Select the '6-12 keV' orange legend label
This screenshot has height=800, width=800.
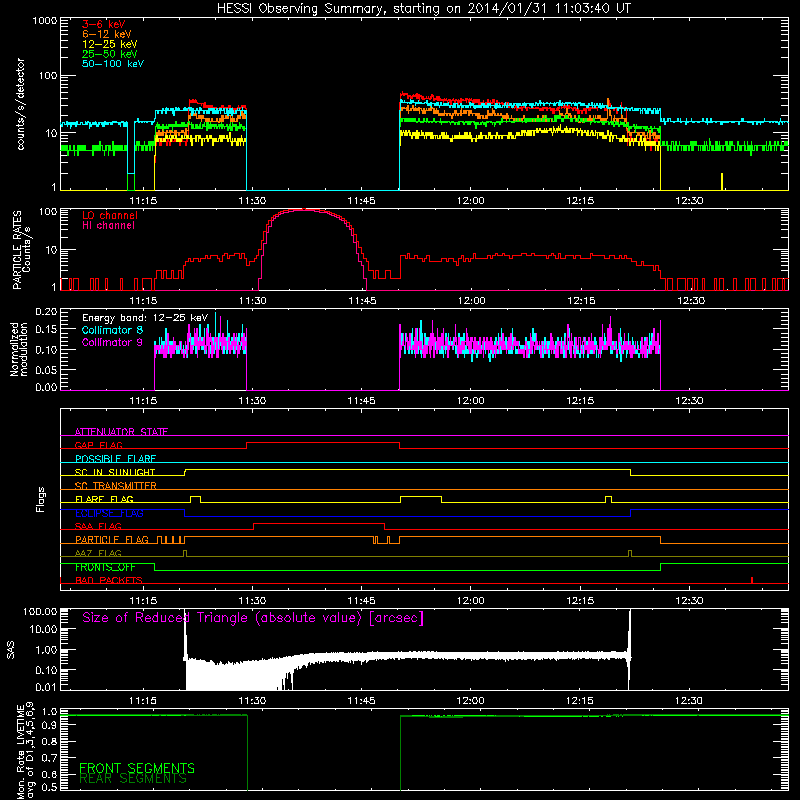coord(107,34)
